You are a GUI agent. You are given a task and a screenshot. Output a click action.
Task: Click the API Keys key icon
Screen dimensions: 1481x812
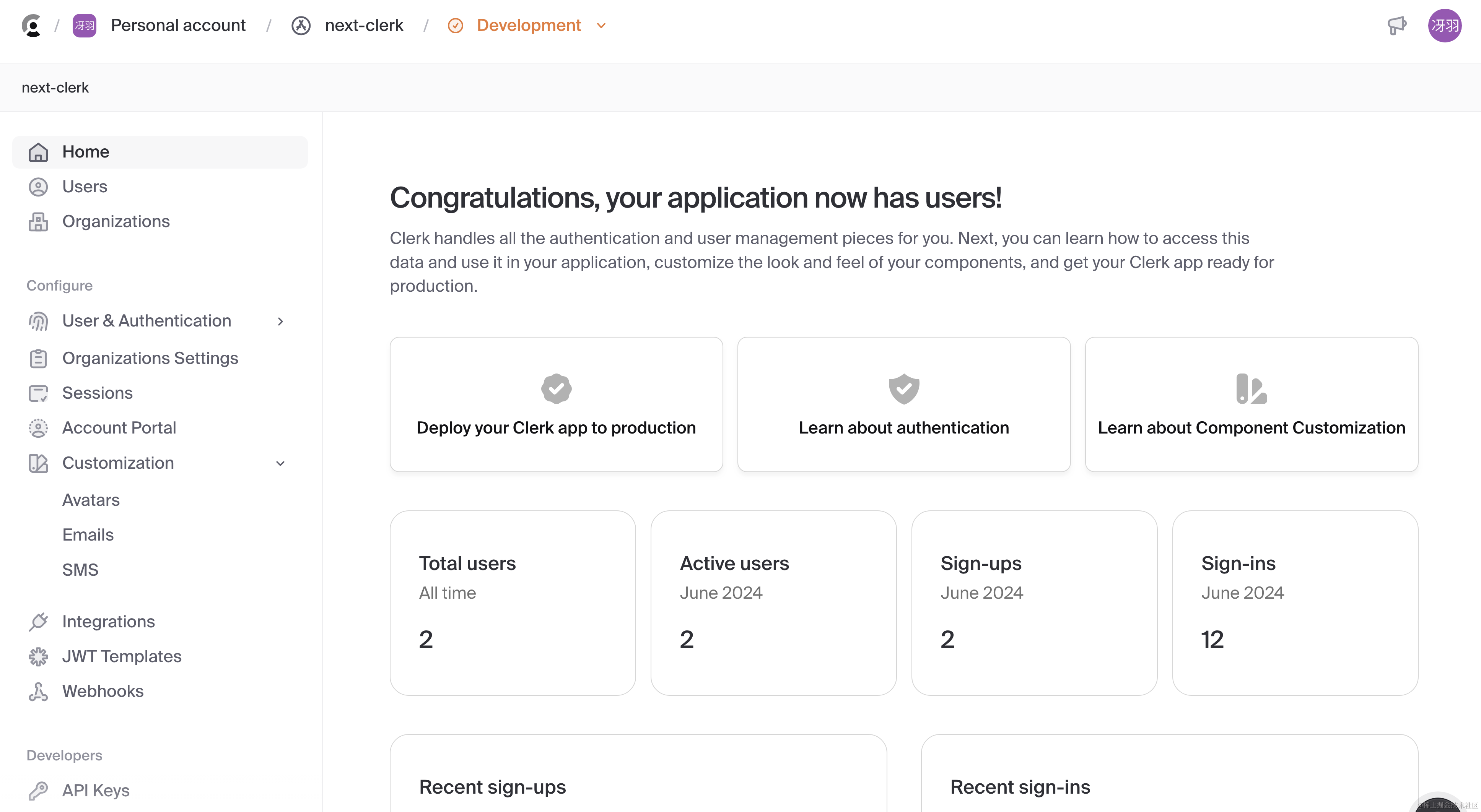(38, 790)
